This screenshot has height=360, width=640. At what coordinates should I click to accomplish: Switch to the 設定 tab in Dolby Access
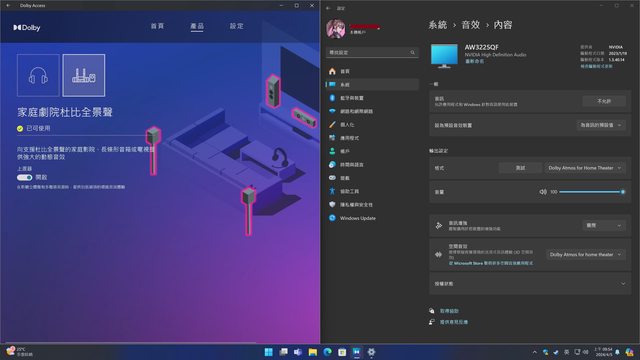click(x=236, y=26)
